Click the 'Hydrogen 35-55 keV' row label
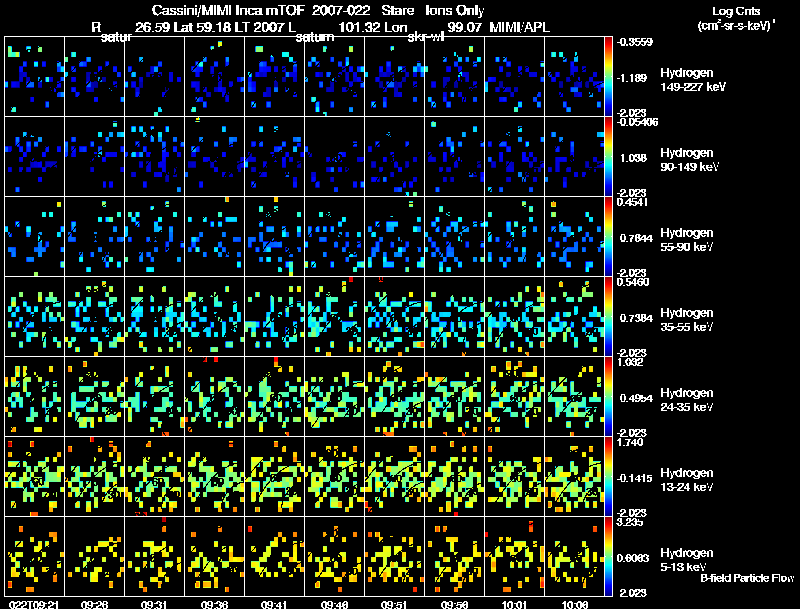This screenshot has height=609, width=800. [x=687, y=320]
